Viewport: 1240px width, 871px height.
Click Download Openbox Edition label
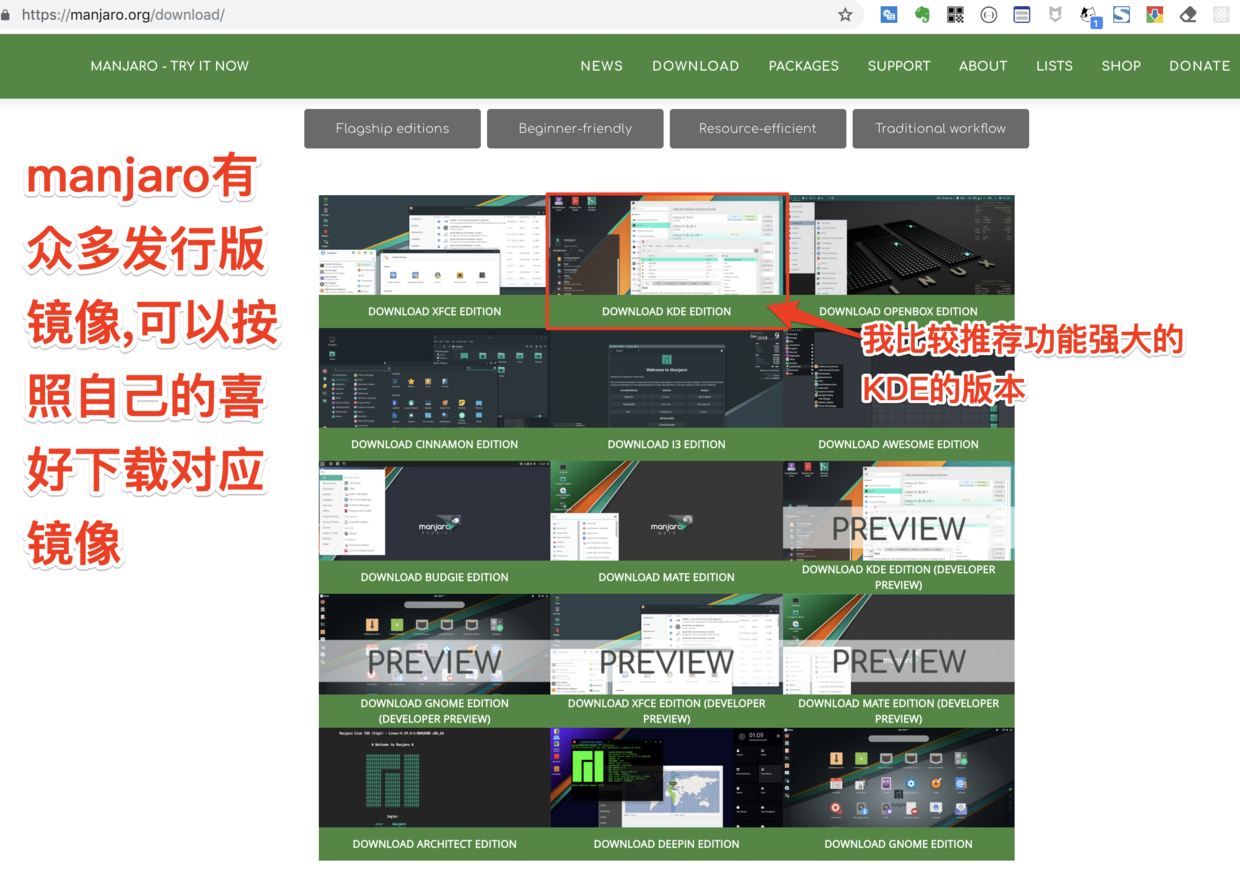click(898, 311)
